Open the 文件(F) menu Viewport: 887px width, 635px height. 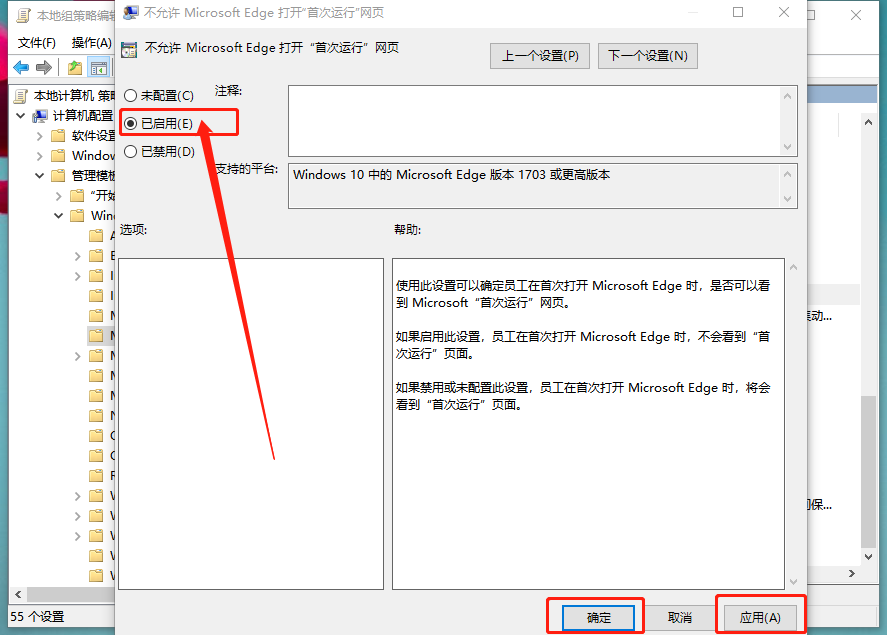tap(37, 43)
